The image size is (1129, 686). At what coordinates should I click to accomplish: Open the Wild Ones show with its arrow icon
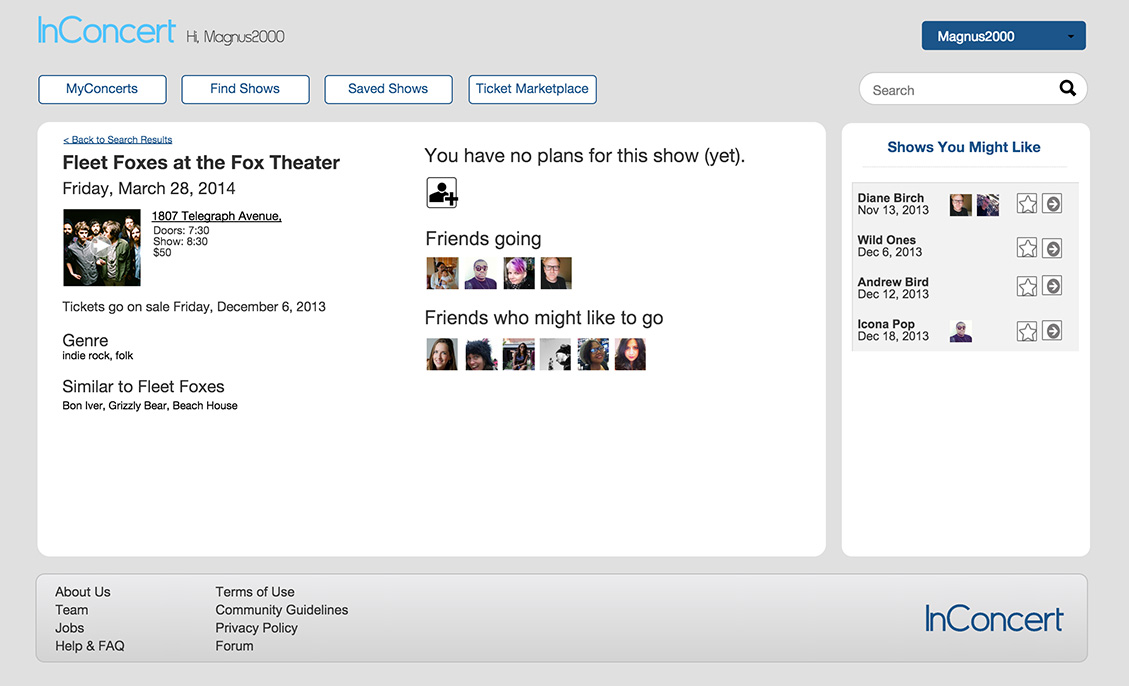click(x=1052, y=248)
